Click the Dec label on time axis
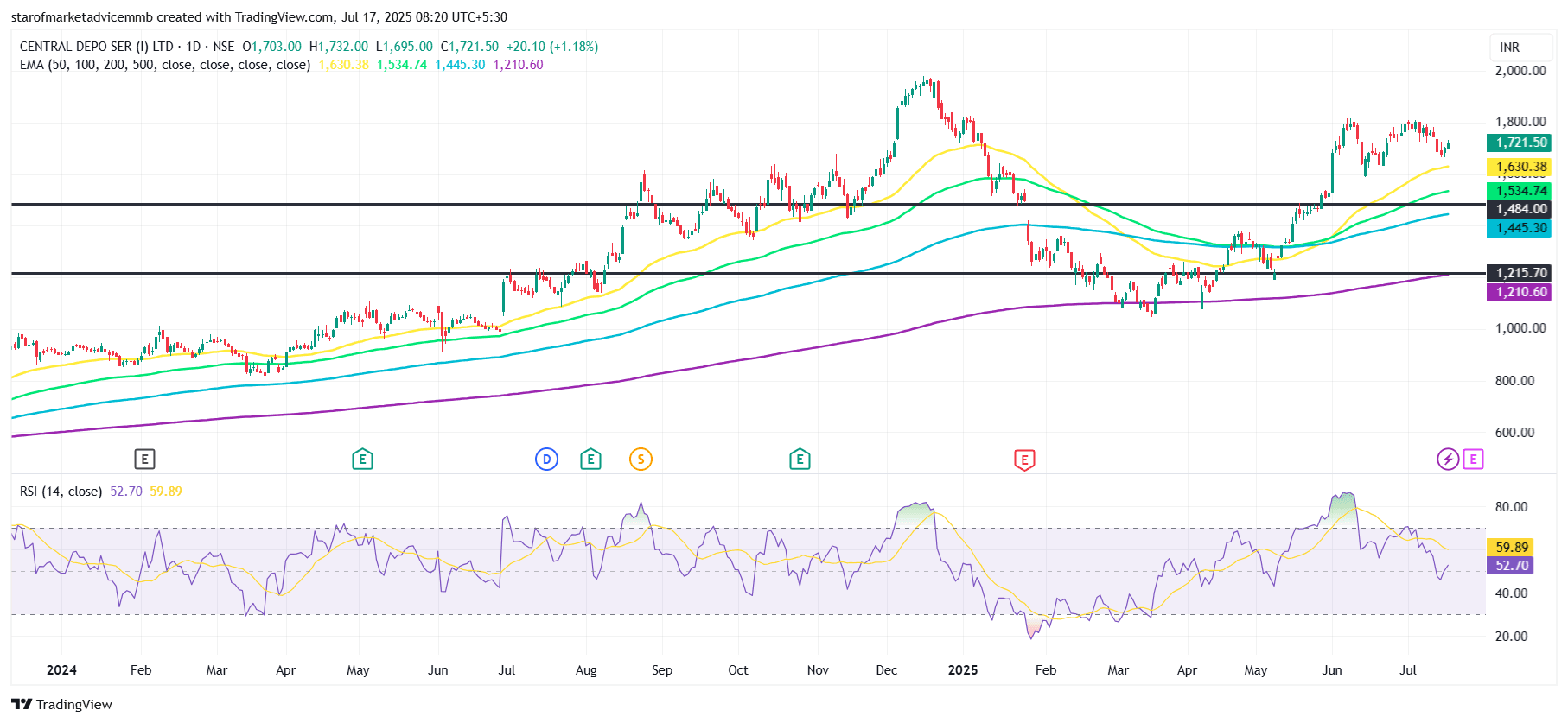This screenshot has width=1568, height=723. (887, 670)
